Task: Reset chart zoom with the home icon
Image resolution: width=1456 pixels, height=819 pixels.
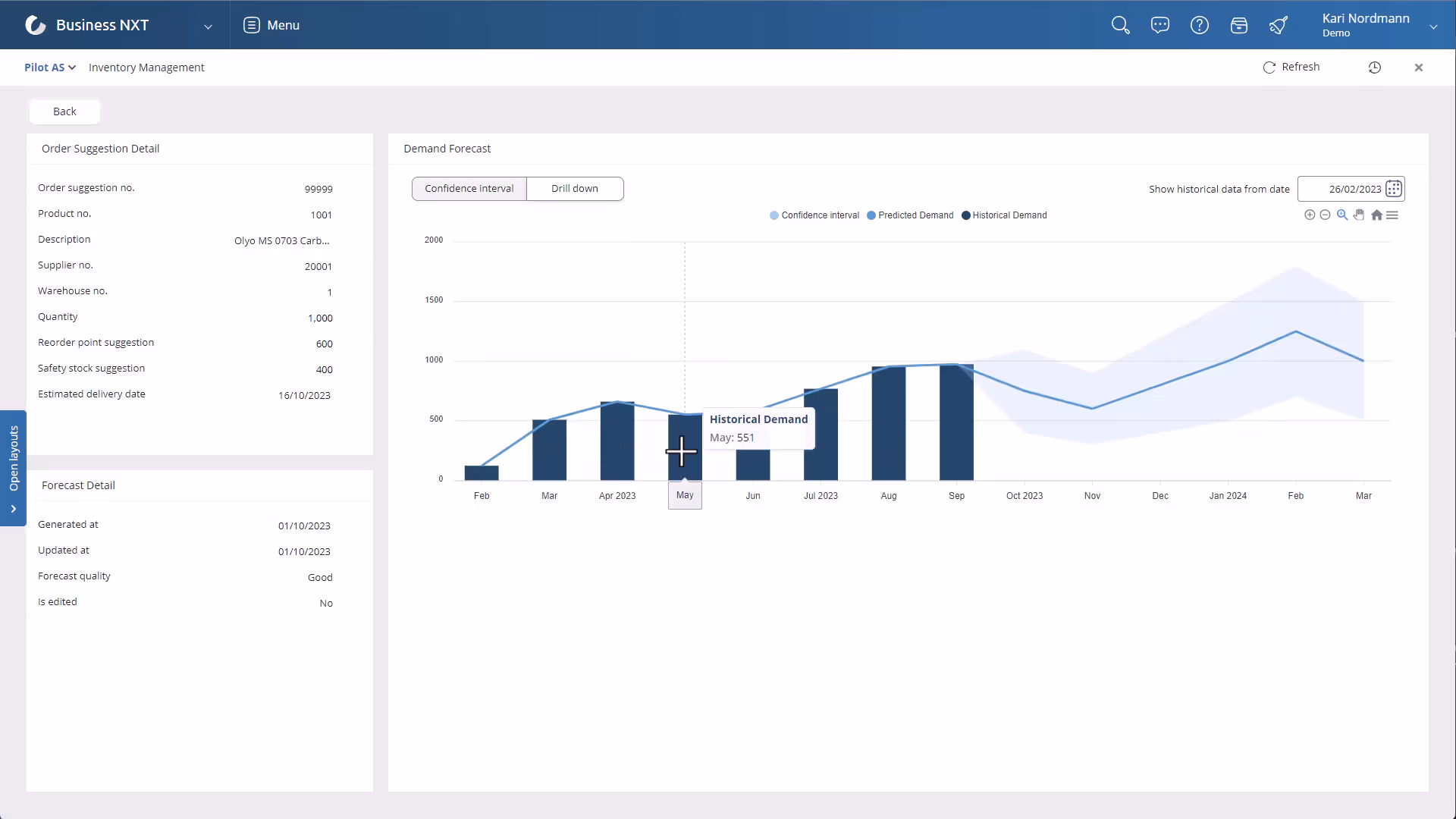Action: pos(1376,215)
